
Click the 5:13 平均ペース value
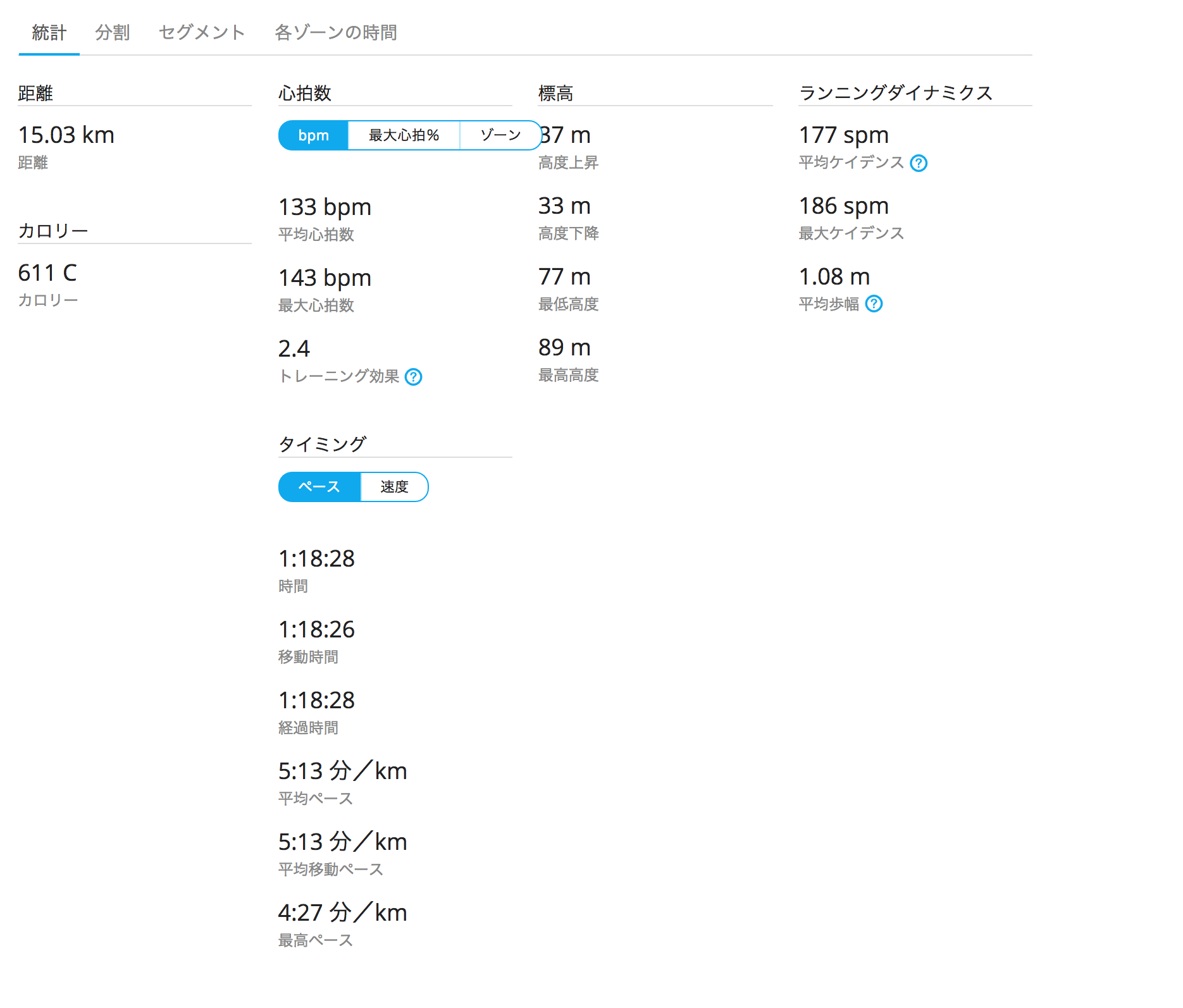pyautogui.click(x=343, y=771)
